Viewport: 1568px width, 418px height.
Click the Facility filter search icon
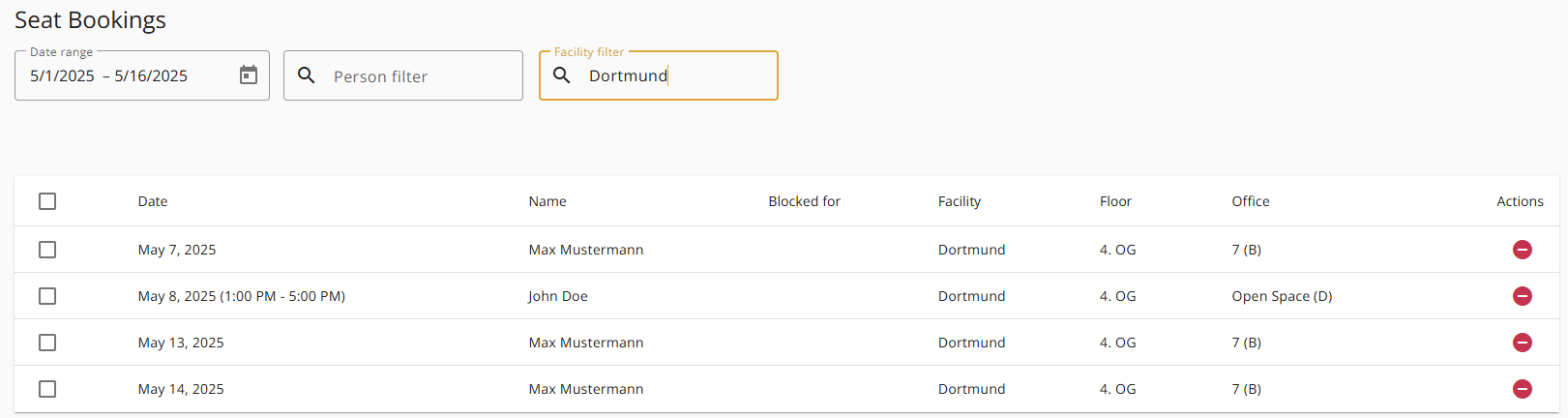562,75
